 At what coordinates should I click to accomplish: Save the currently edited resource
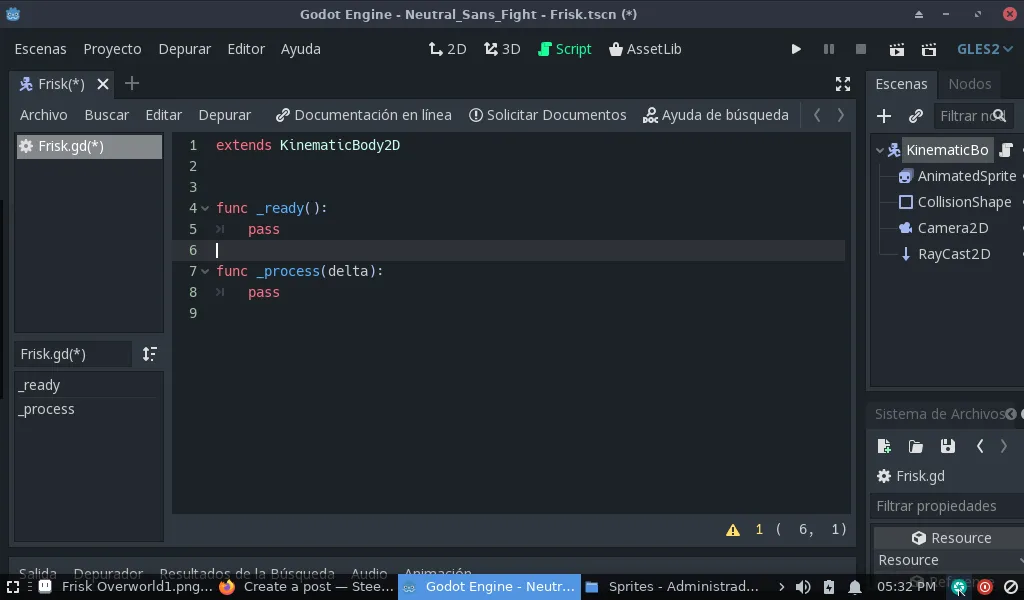pos(948,446)
